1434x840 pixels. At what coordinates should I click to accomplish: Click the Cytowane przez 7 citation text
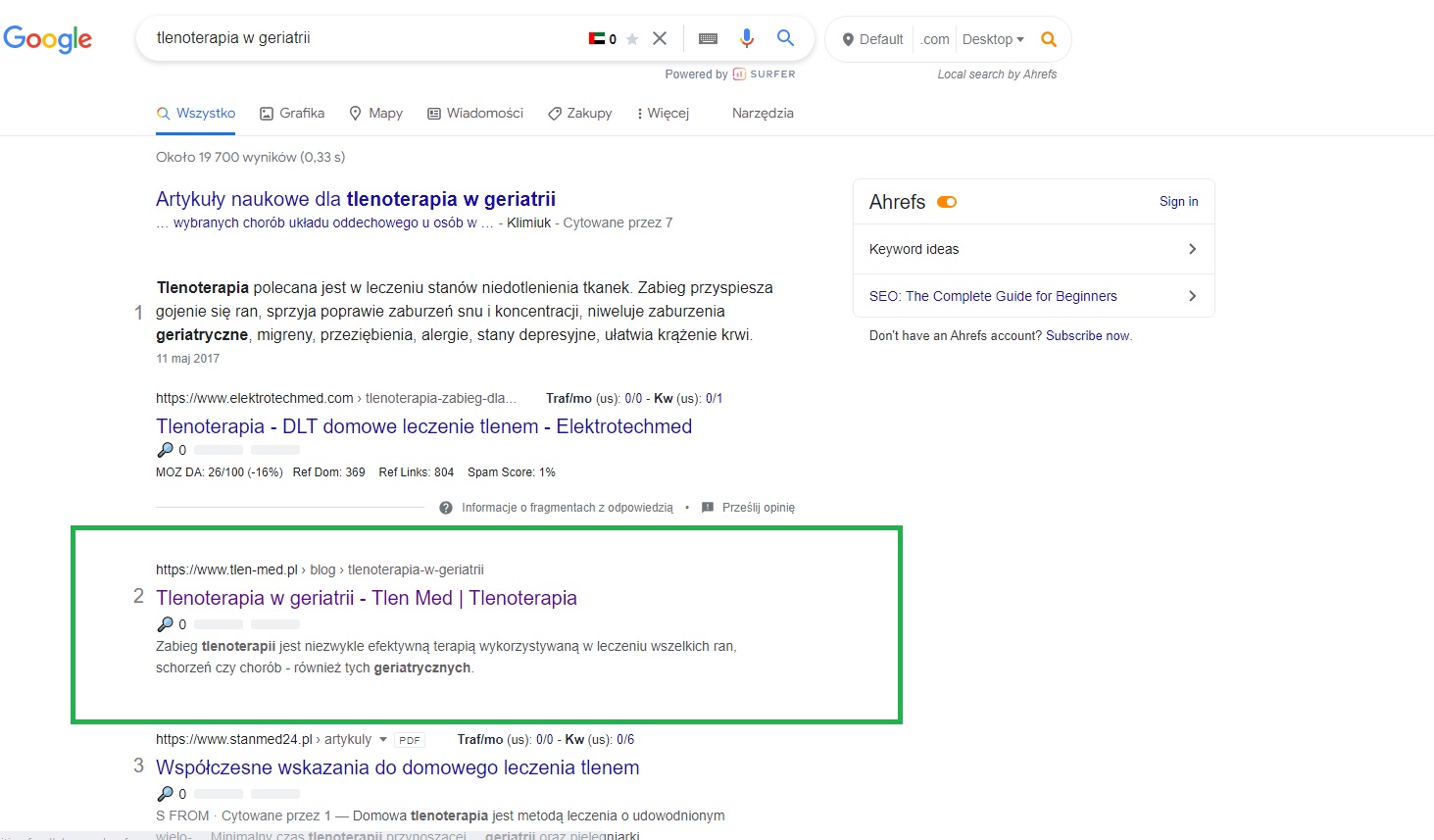tap(618, 222)
